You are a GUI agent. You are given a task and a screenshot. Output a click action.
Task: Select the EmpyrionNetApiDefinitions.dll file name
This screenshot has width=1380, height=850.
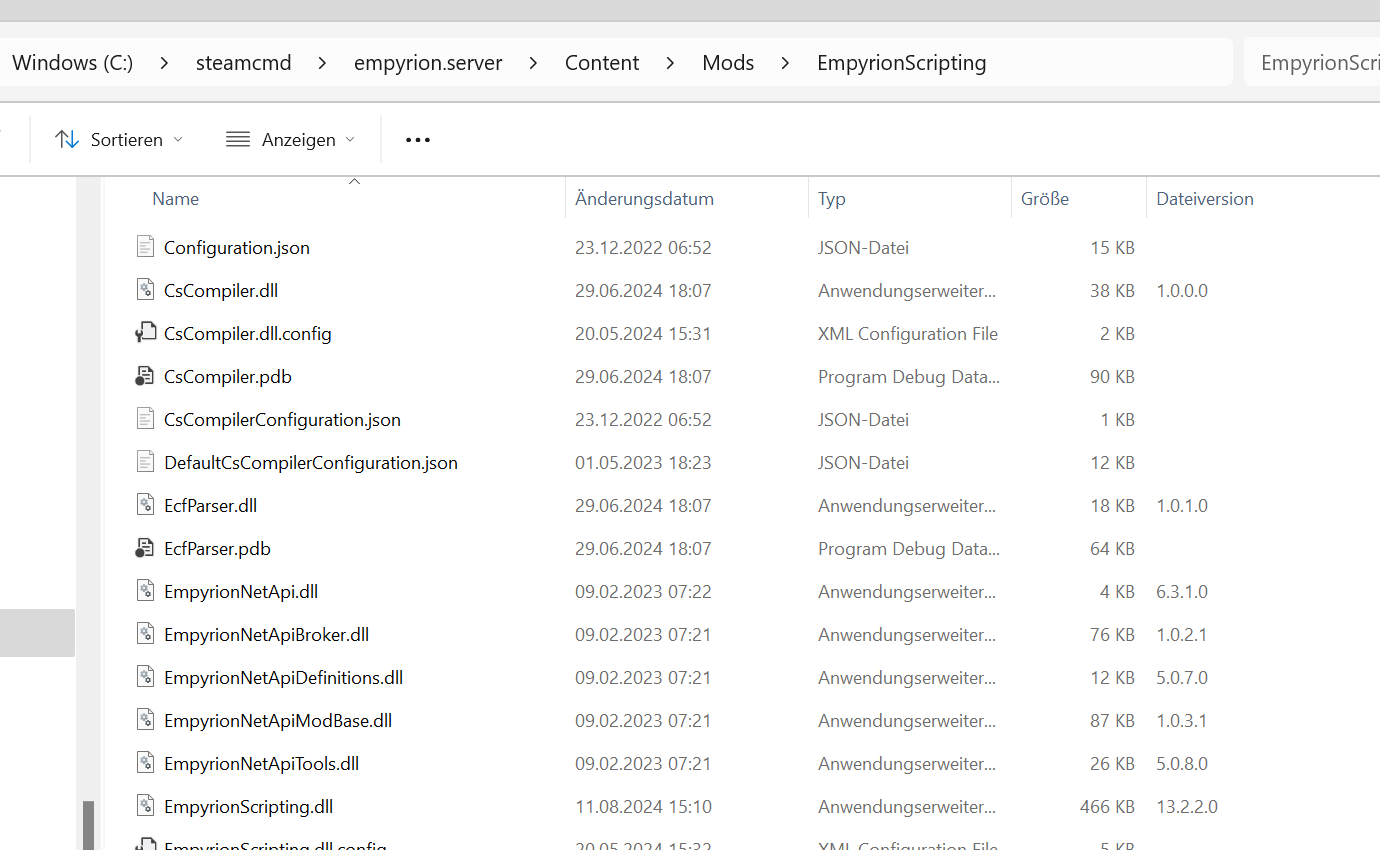click(283, 677)
